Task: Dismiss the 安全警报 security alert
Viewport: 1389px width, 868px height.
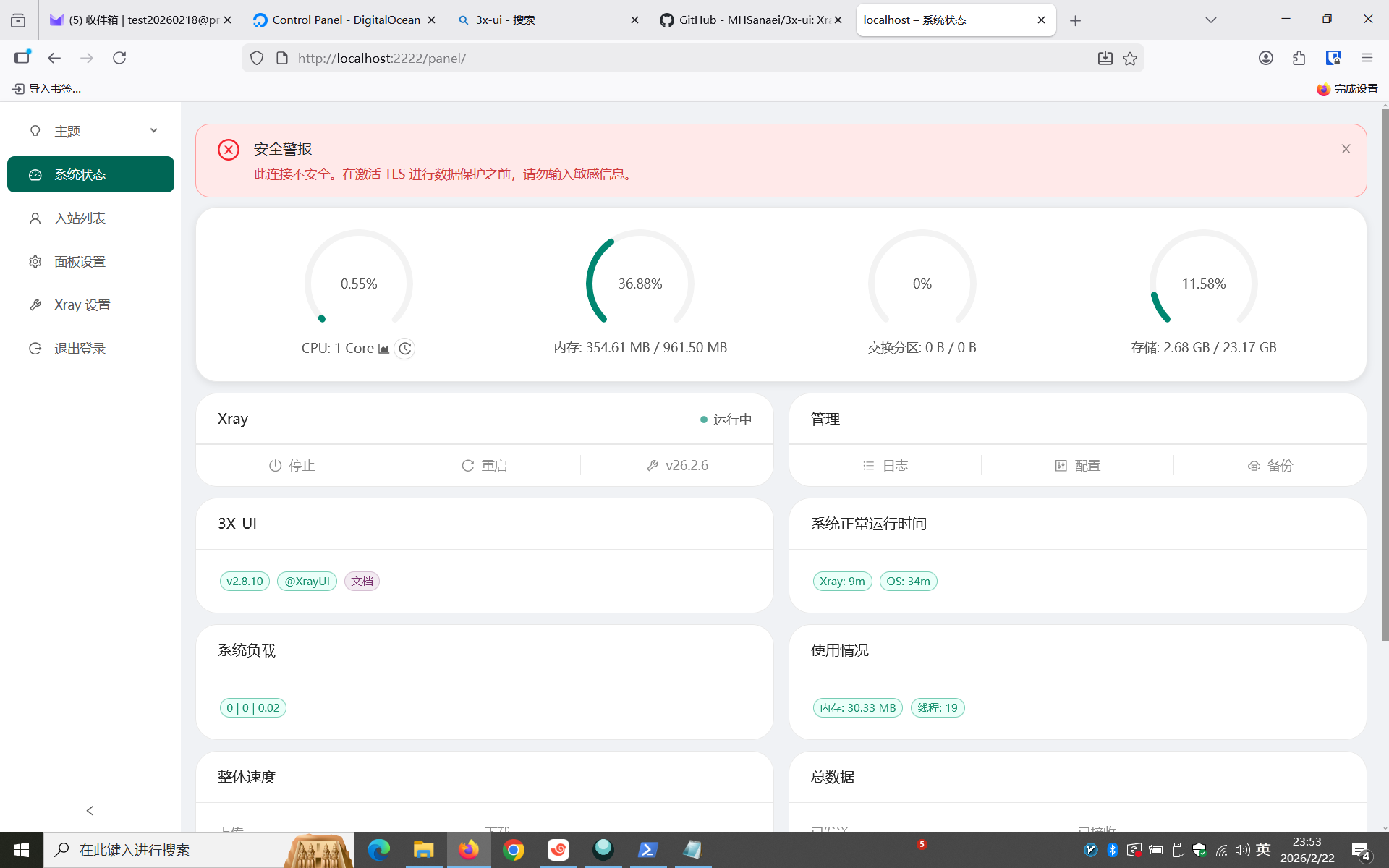Action: pyautogui.click(x=1346, y=149)
